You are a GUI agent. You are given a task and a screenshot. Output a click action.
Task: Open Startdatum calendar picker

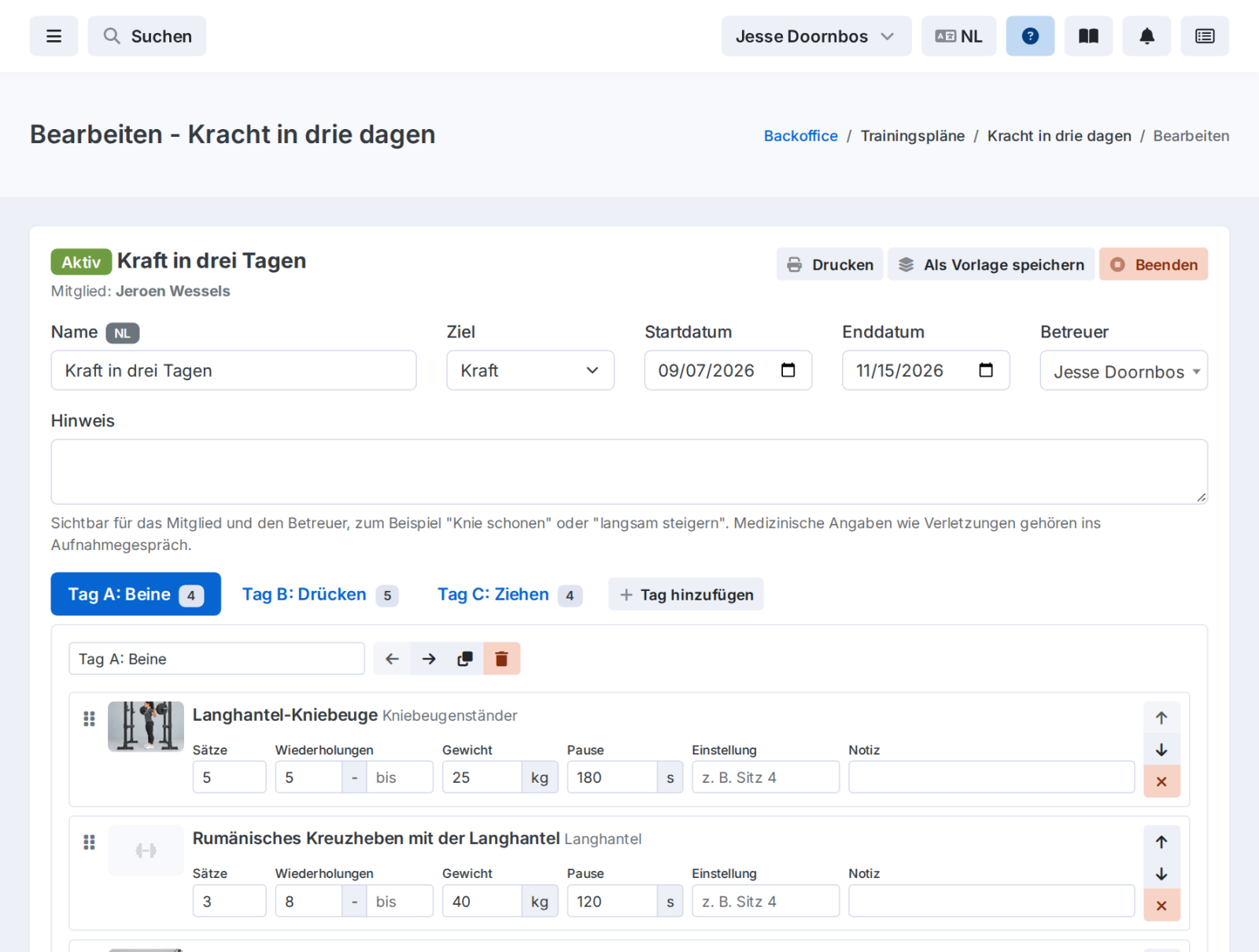coord(788,370)
